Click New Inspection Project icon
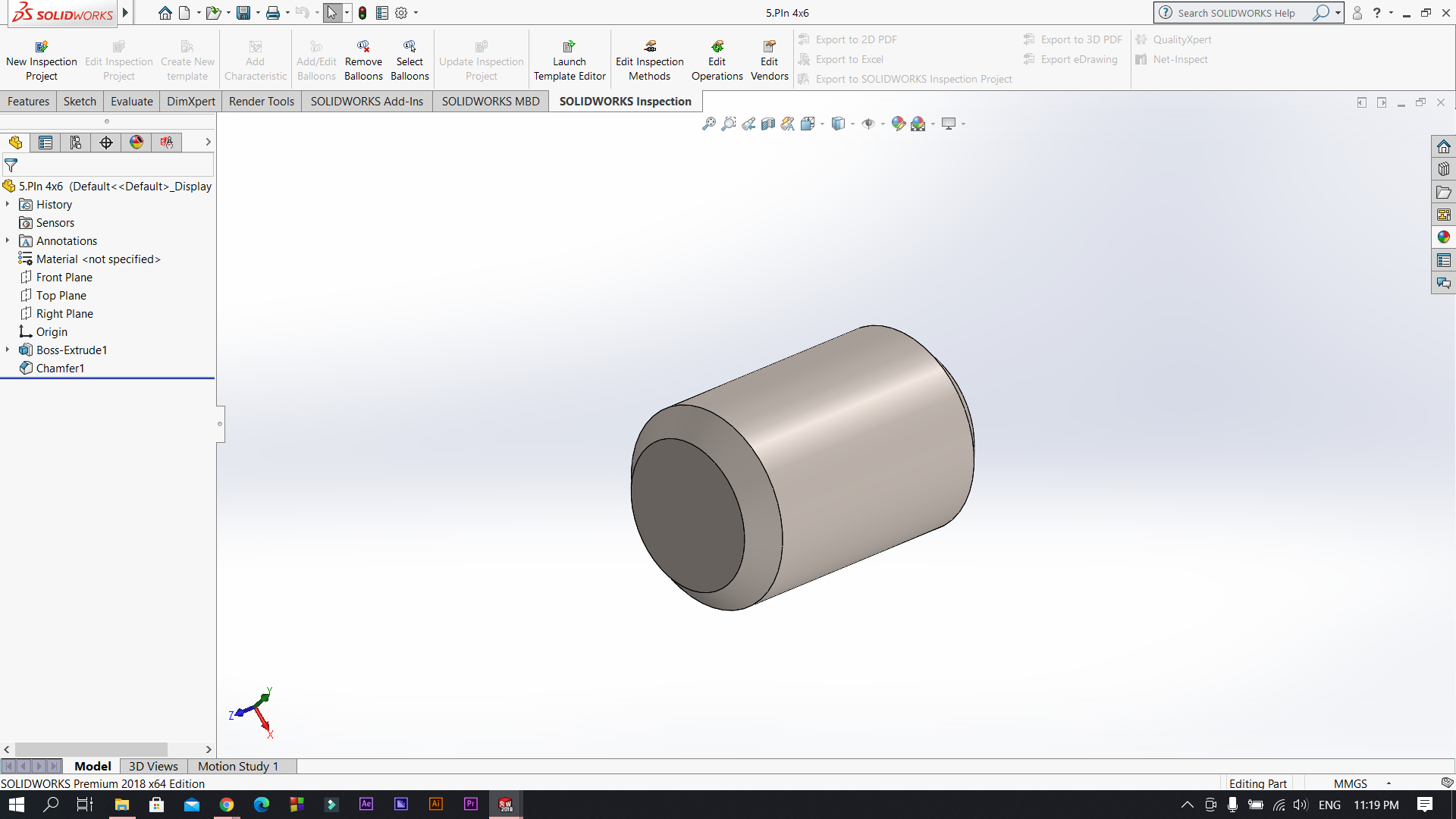This screenshot has height=819, width=1456. pos(42,47)
